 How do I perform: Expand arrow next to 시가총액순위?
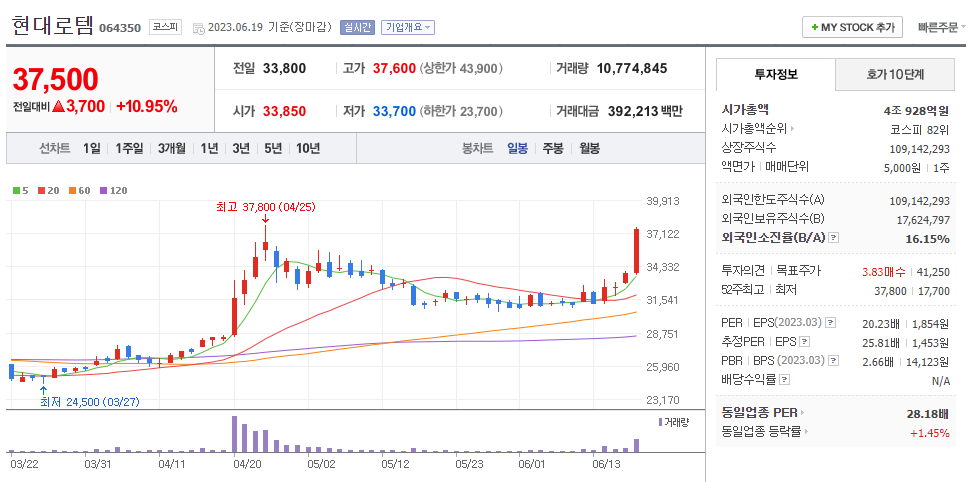[x=792, y=129]
